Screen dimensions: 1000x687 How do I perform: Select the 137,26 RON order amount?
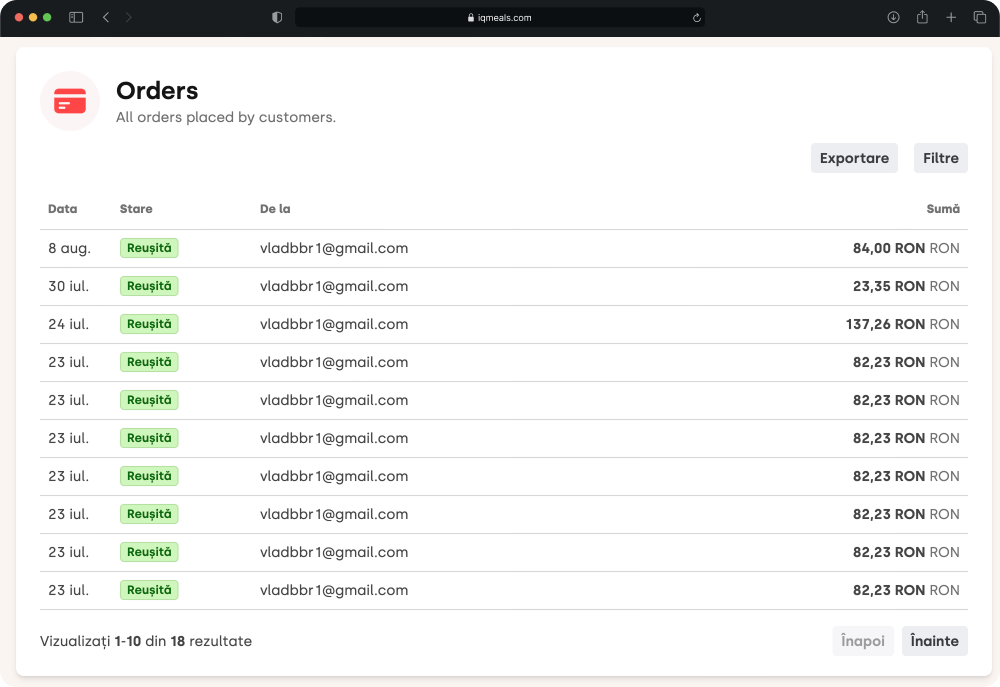[885, 324]
